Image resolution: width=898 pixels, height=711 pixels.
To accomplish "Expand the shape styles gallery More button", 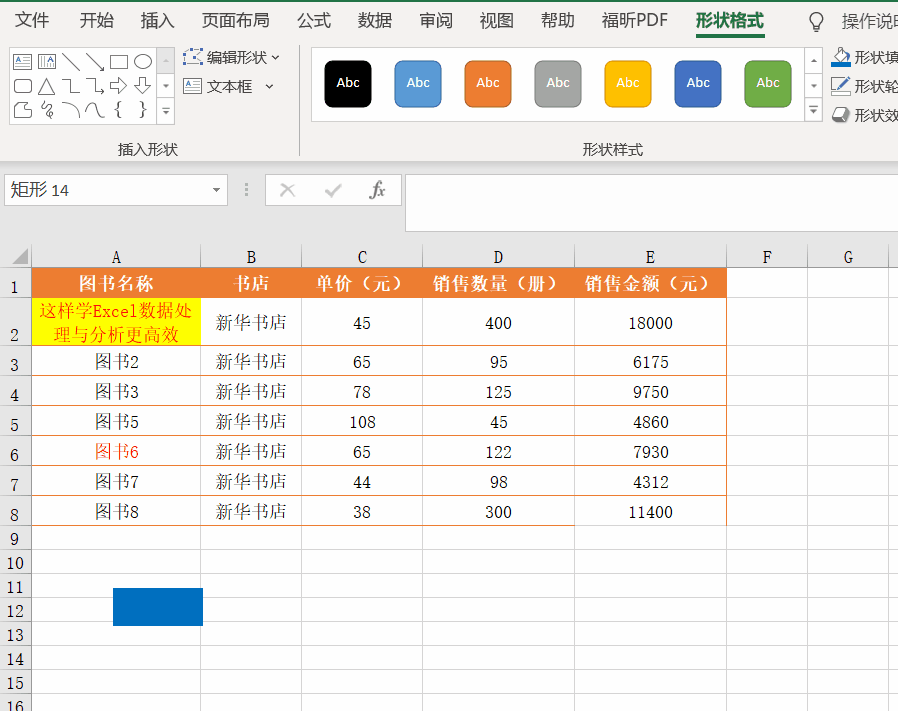I will point(813,109).
